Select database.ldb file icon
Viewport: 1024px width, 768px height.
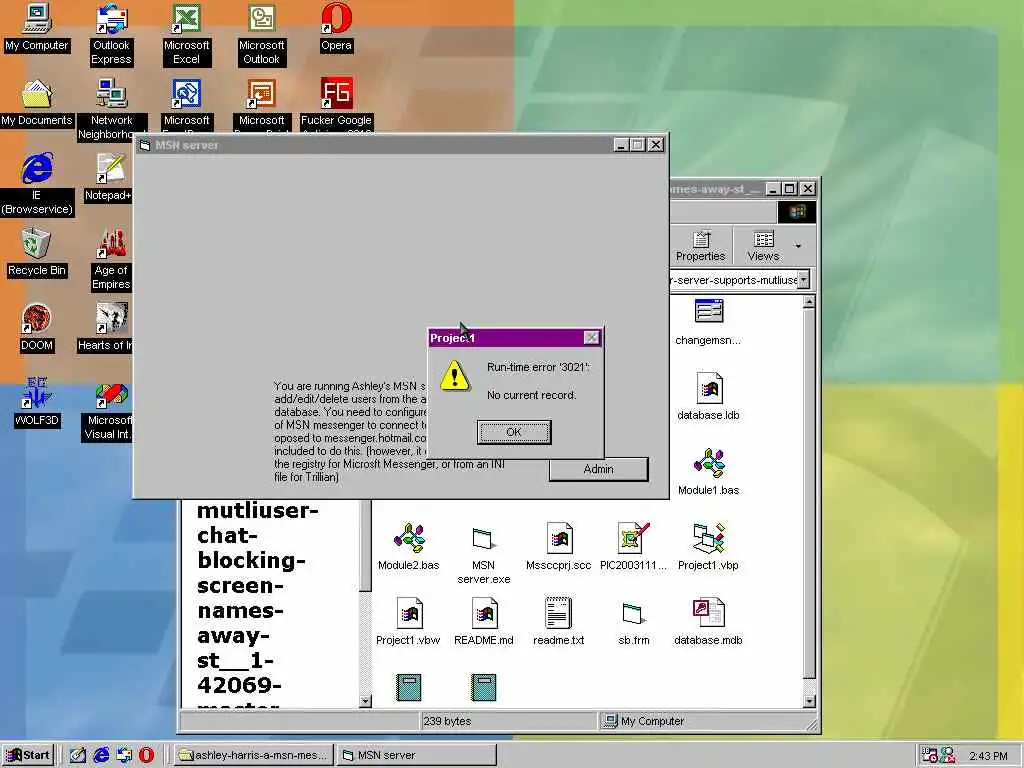708,396
